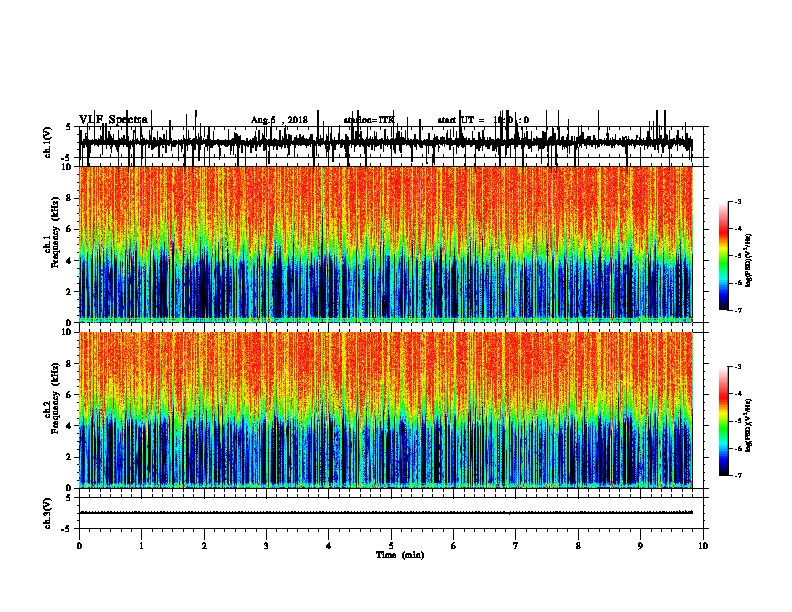Click the "1" minute tick label

click(x=141, y=546)
